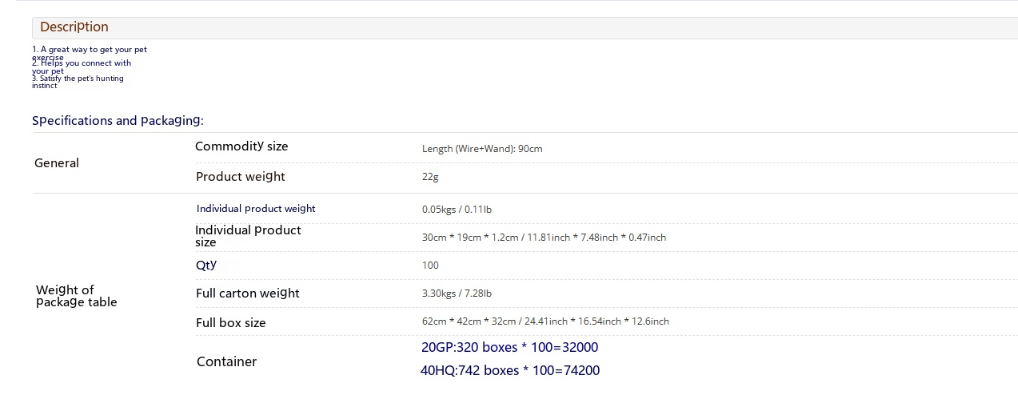Select the 0.05kgs / 0.11lb value
The width and height of the screenshot is (1018, 394).
[x=460, y=209]
